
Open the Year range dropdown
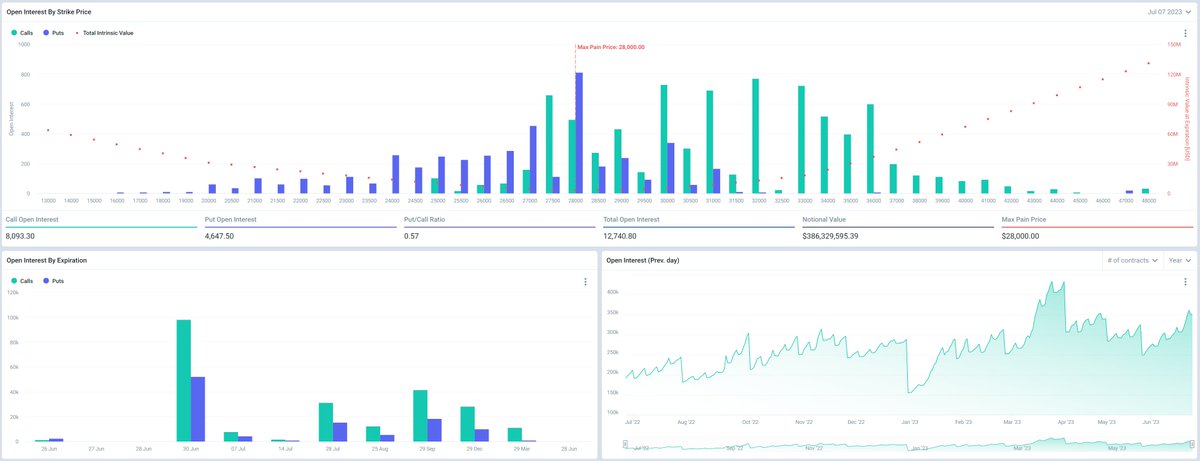point(1179,260)
